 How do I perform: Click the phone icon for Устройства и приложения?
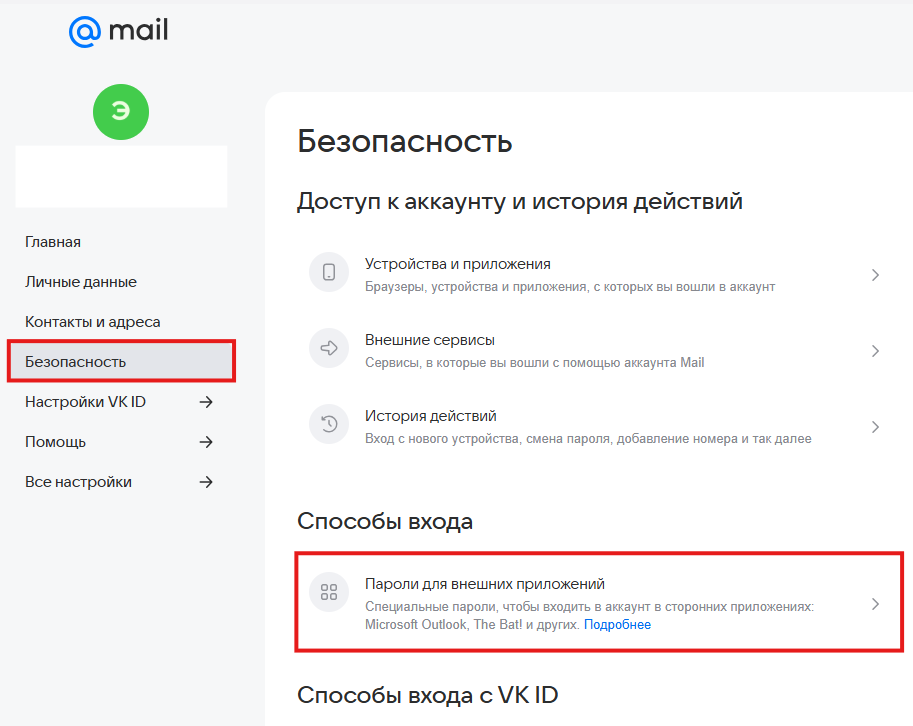click(329, 272)
